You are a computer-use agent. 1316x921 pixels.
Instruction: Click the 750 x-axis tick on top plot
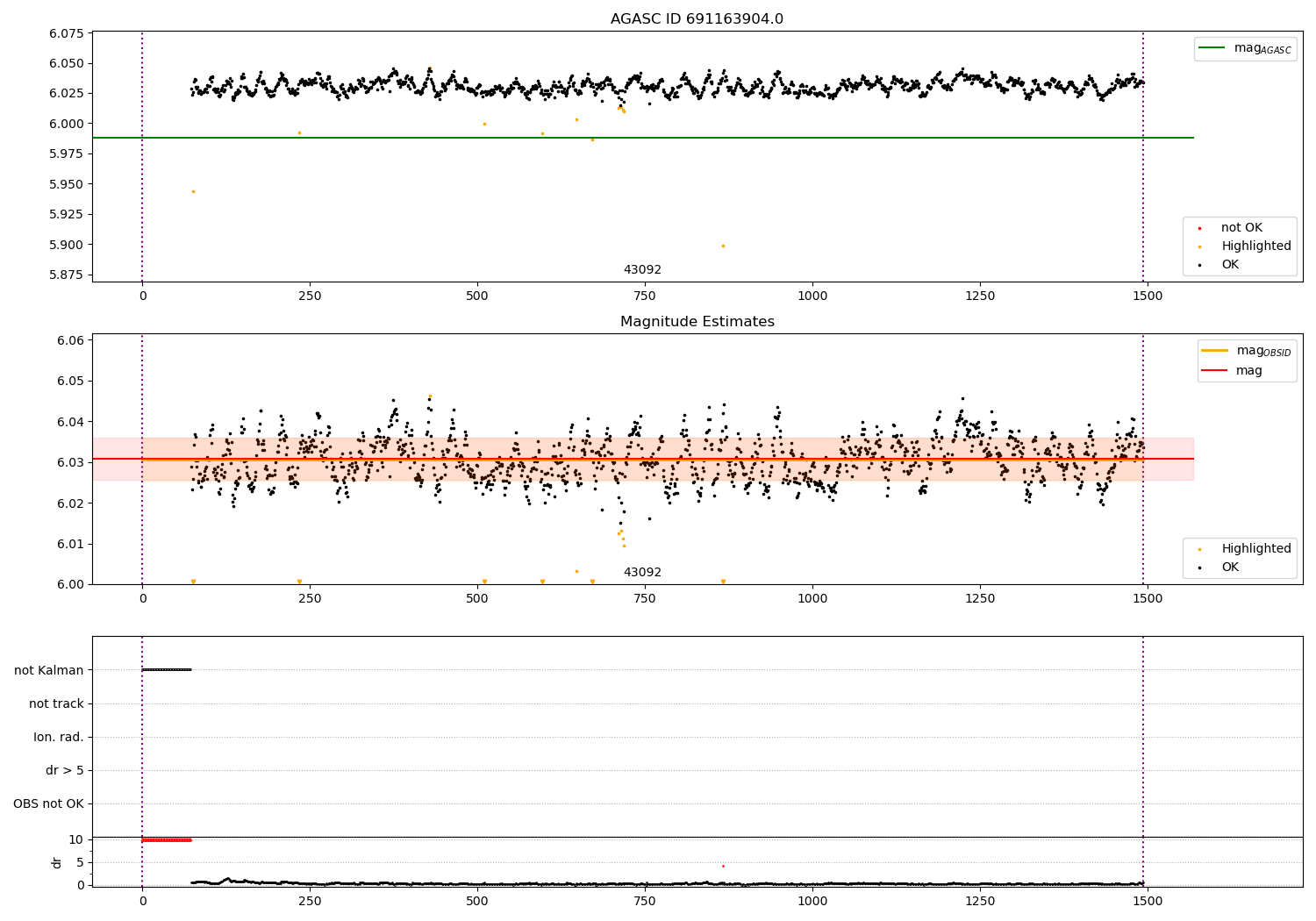645,296
